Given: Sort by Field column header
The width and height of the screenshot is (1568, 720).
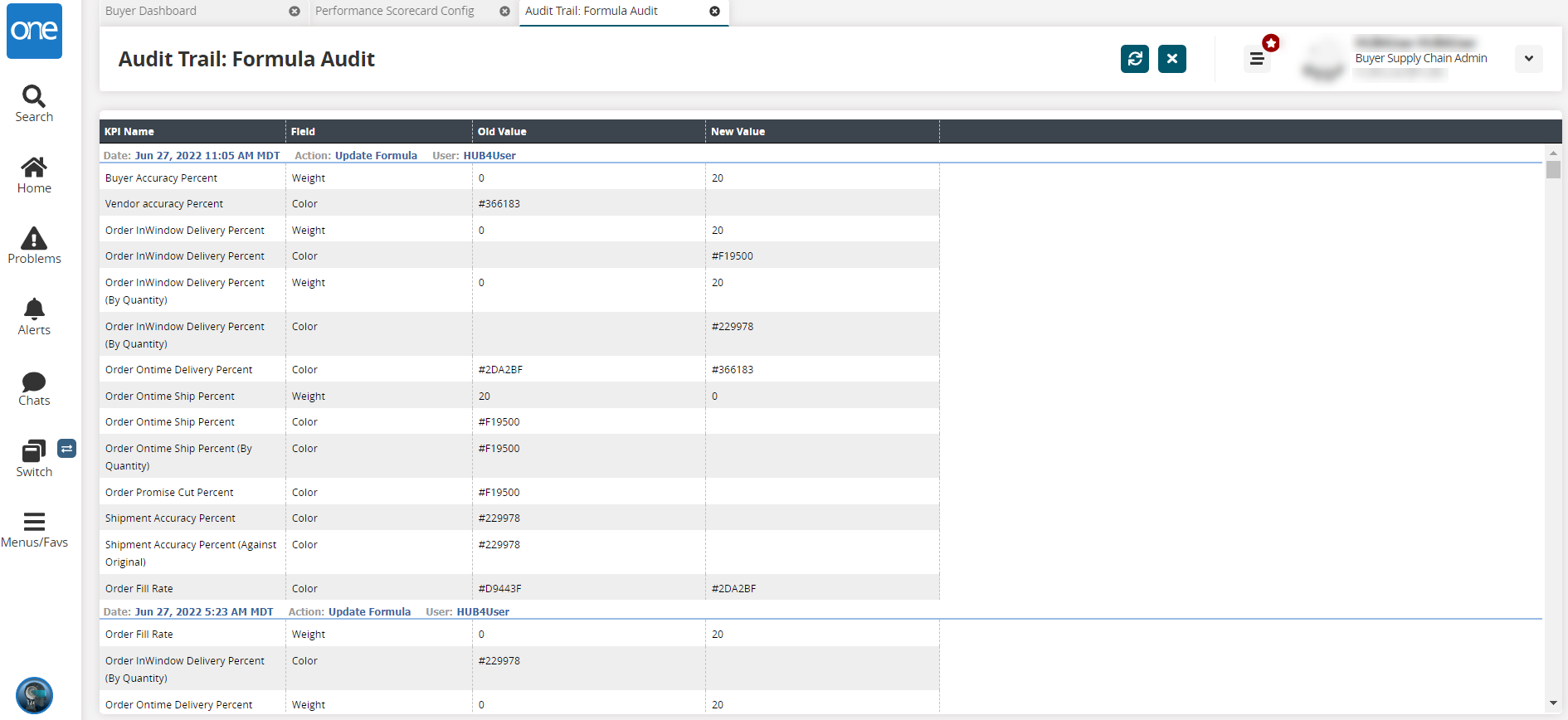Looking at the screenshot, I should (379, 132).
